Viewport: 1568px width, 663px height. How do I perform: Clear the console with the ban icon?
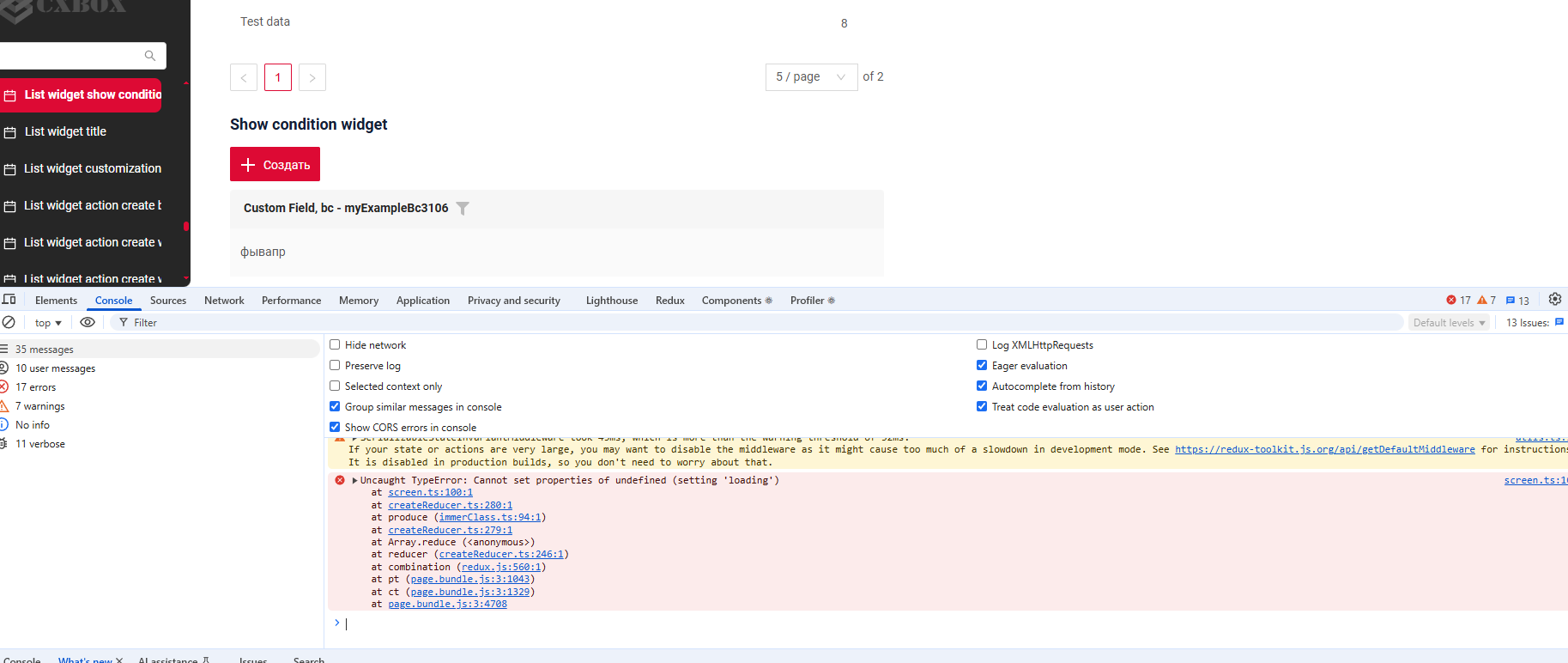[x=9, y=322]
